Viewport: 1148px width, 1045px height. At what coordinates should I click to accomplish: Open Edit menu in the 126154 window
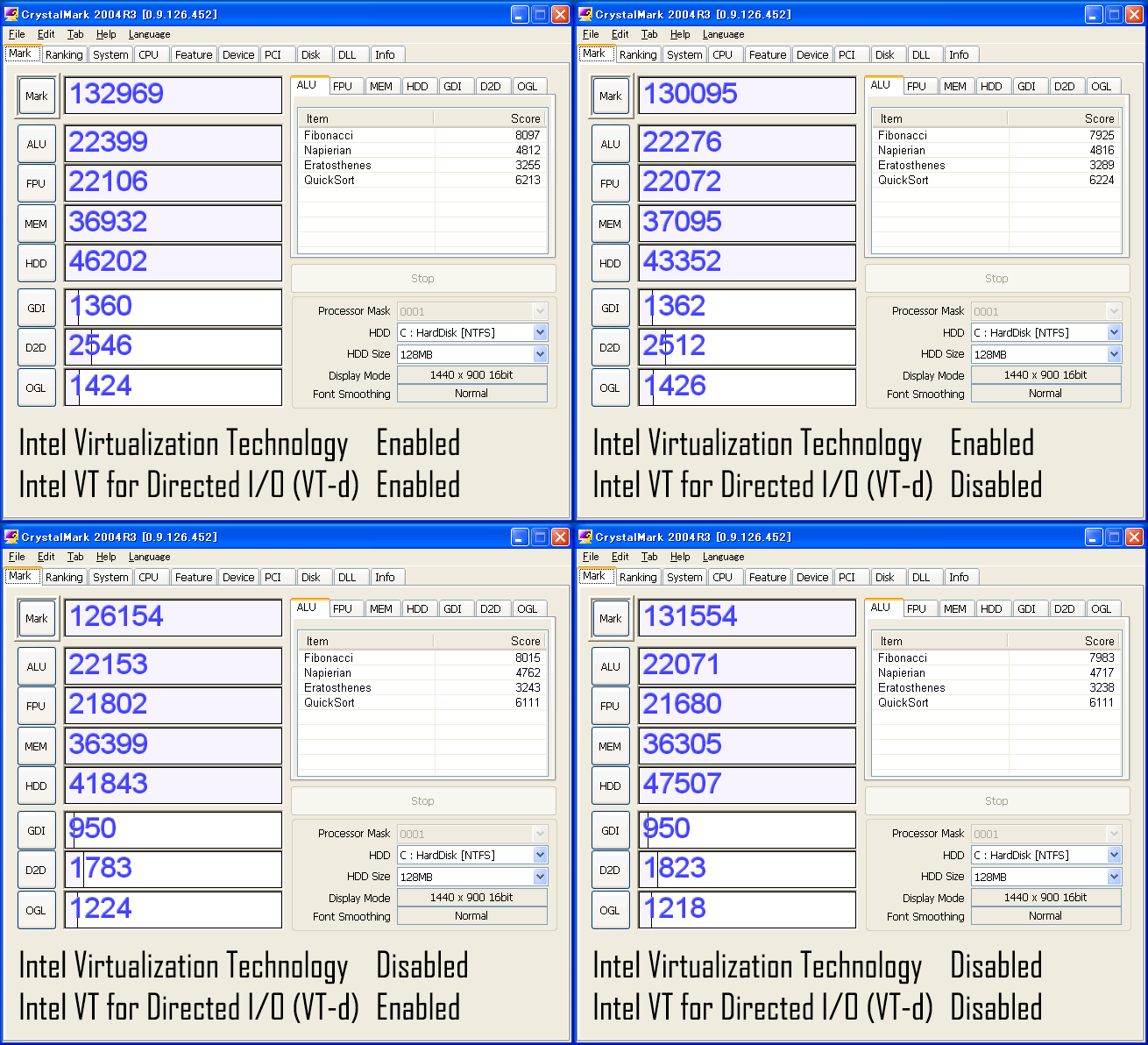[x=46, y=557]
